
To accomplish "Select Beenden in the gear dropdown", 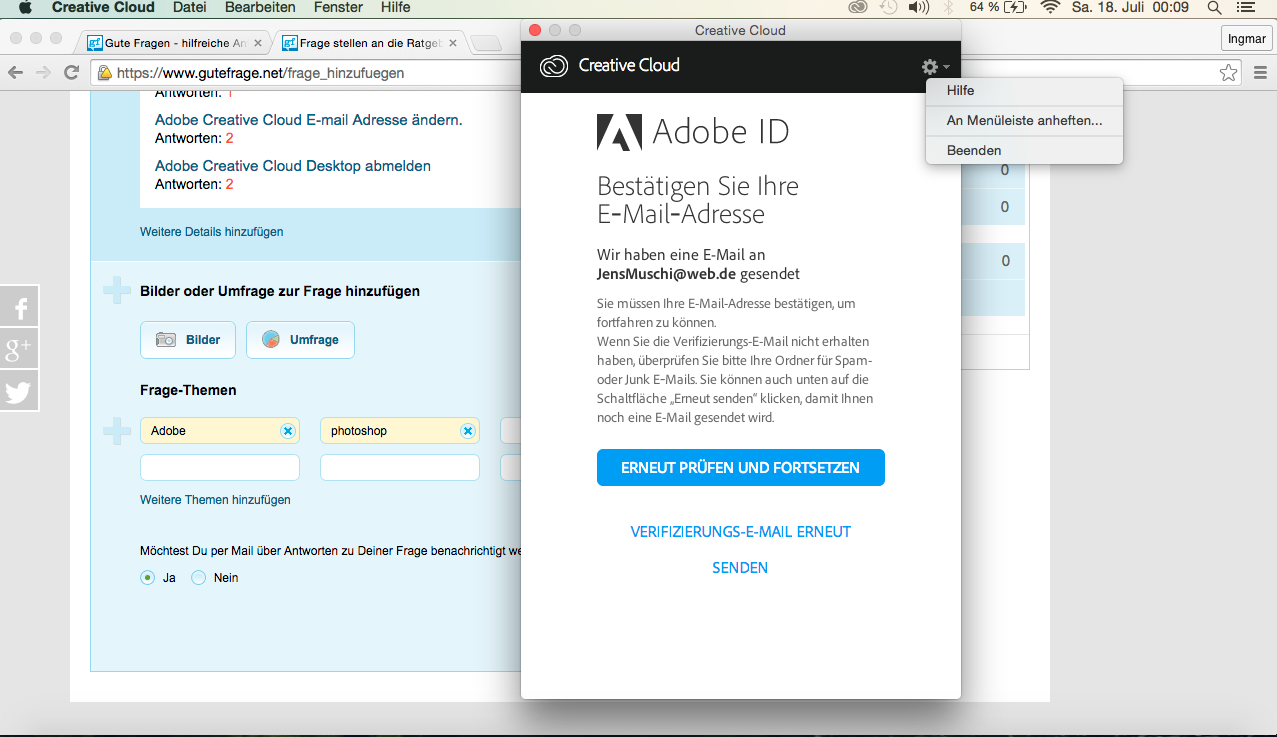I will click(1024, 150).
